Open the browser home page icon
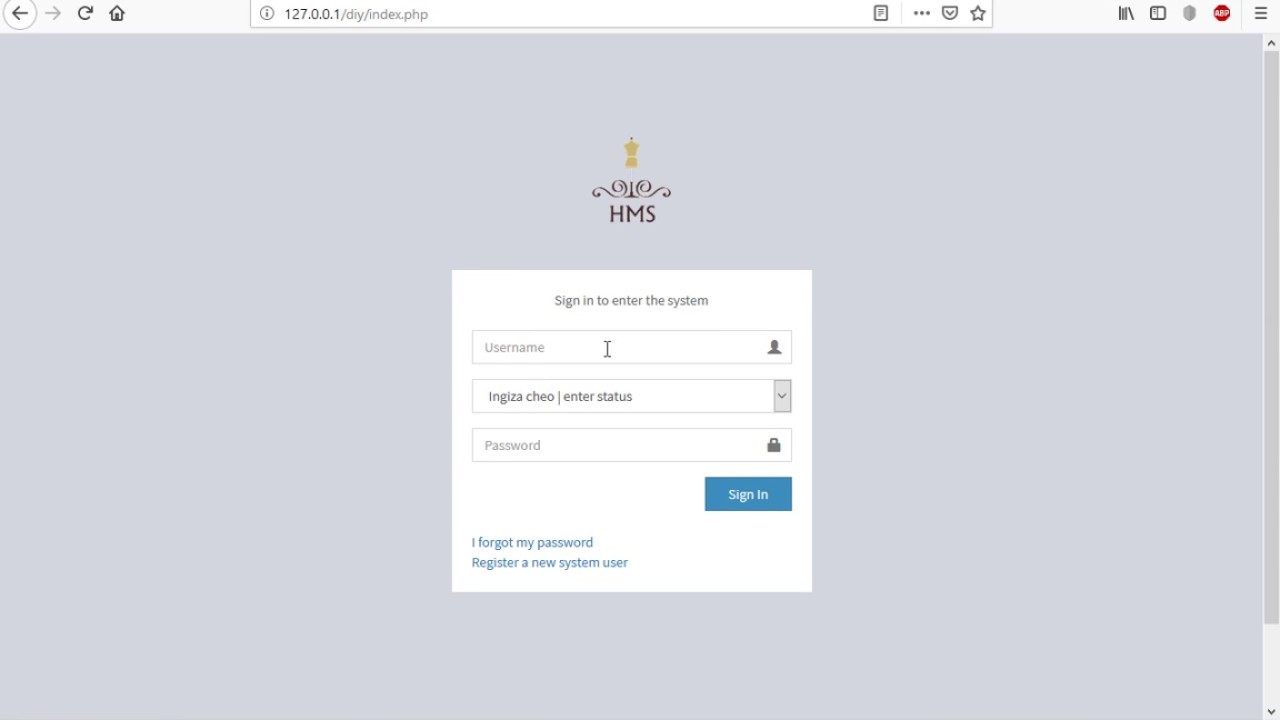 [x=117, y=14]
